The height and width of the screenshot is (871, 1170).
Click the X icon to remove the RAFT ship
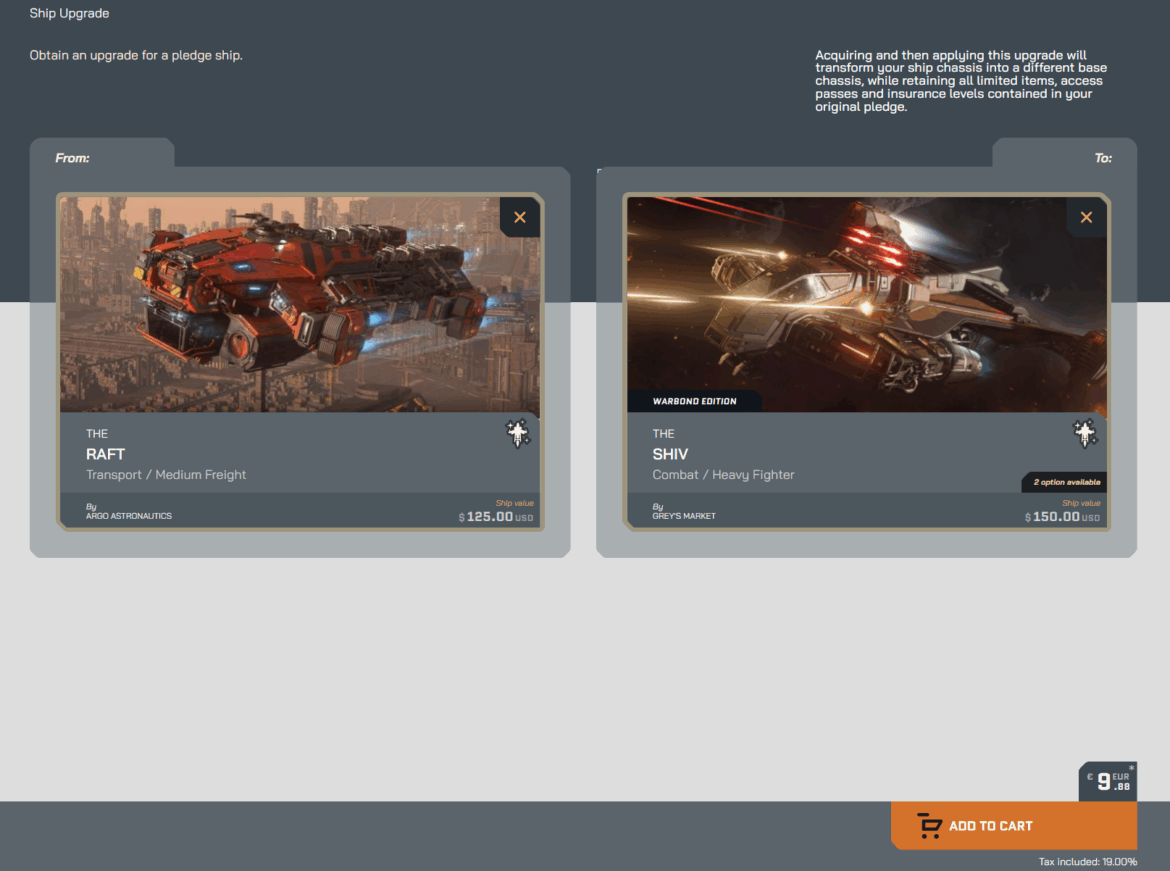(519, 217)
